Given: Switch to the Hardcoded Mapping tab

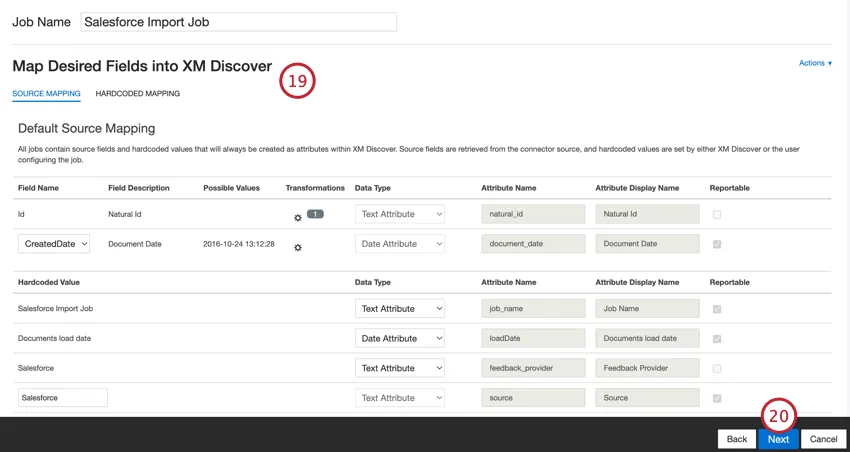Looking at the screenshot, I should (138, 94).
